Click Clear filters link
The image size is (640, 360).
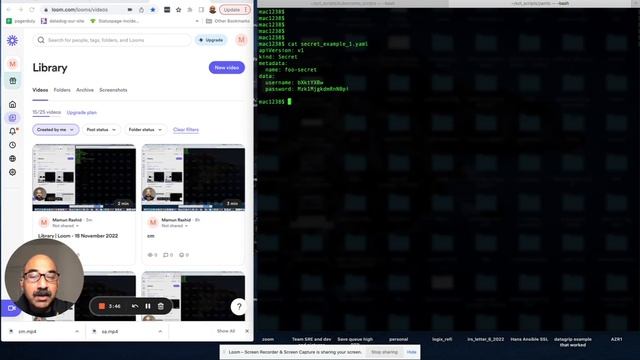(x=186, y=129)
